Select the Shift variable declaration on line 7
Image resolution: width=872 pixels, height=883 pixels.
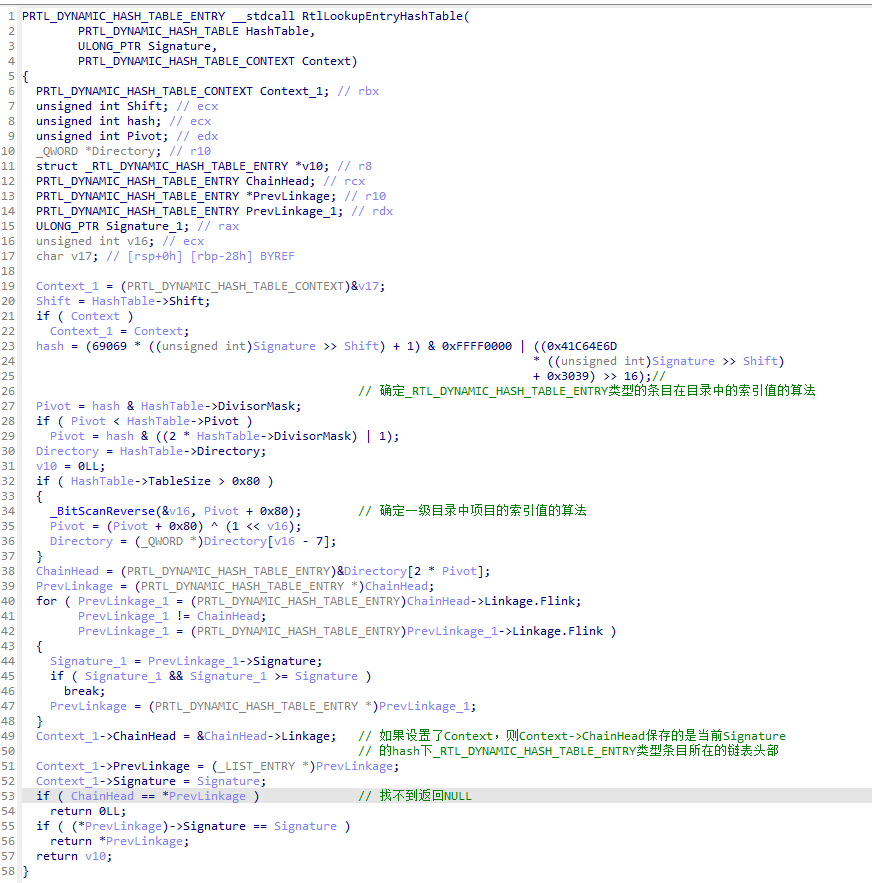pos(101,106)
